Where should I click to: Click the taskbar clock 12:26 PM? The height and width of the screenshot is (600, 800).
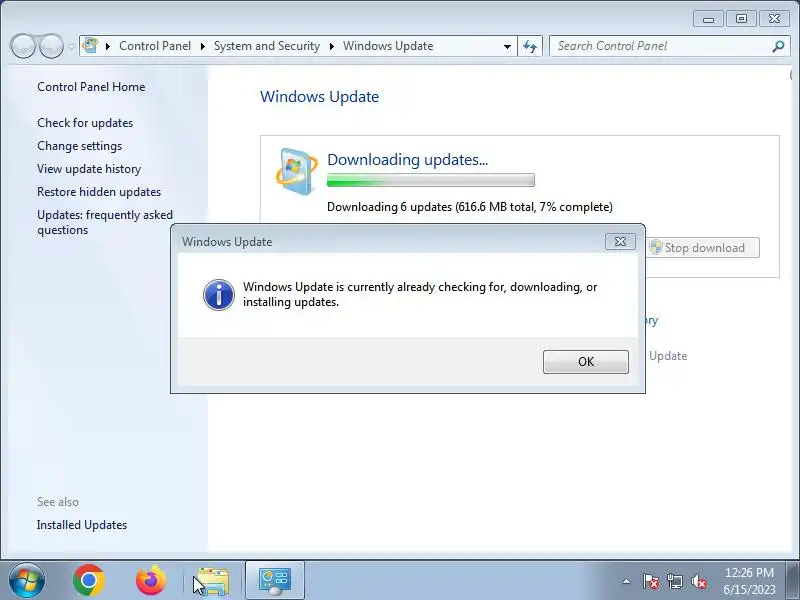749,581
